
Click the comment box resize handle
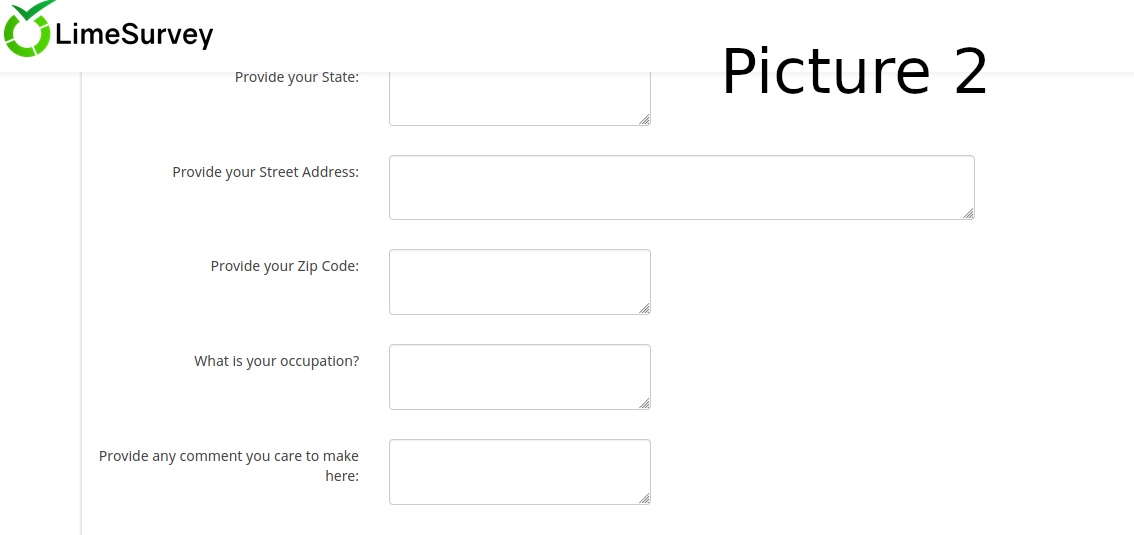[644, 498]
